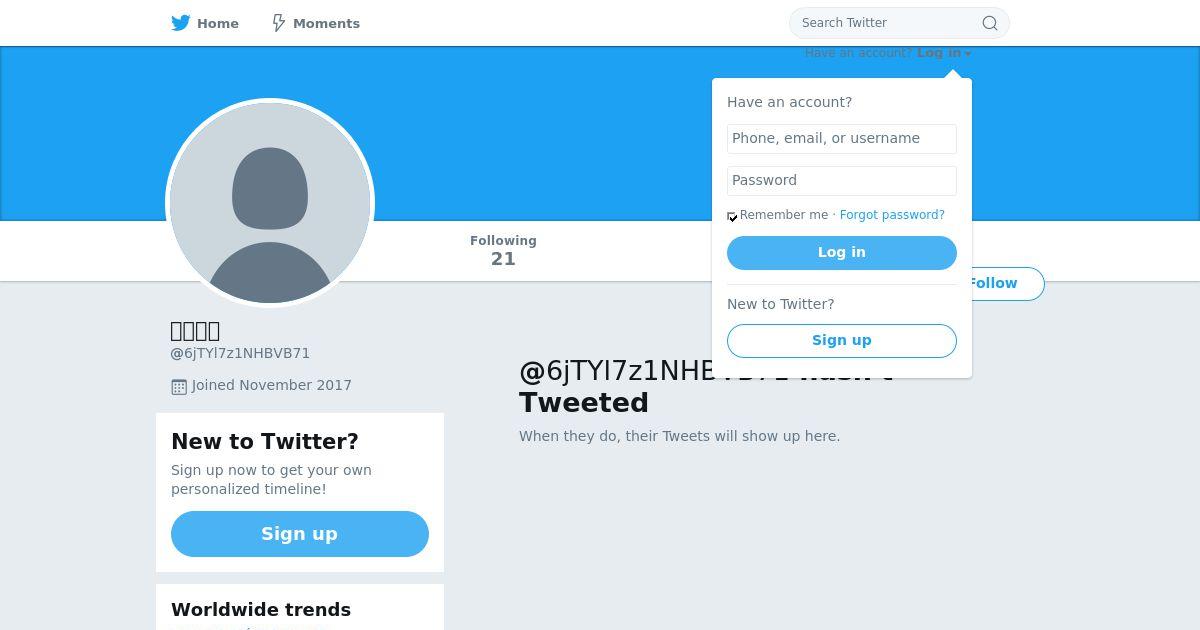Click the Follow button
This screenshot has height=630, width=1200.
click(1005, 284)
